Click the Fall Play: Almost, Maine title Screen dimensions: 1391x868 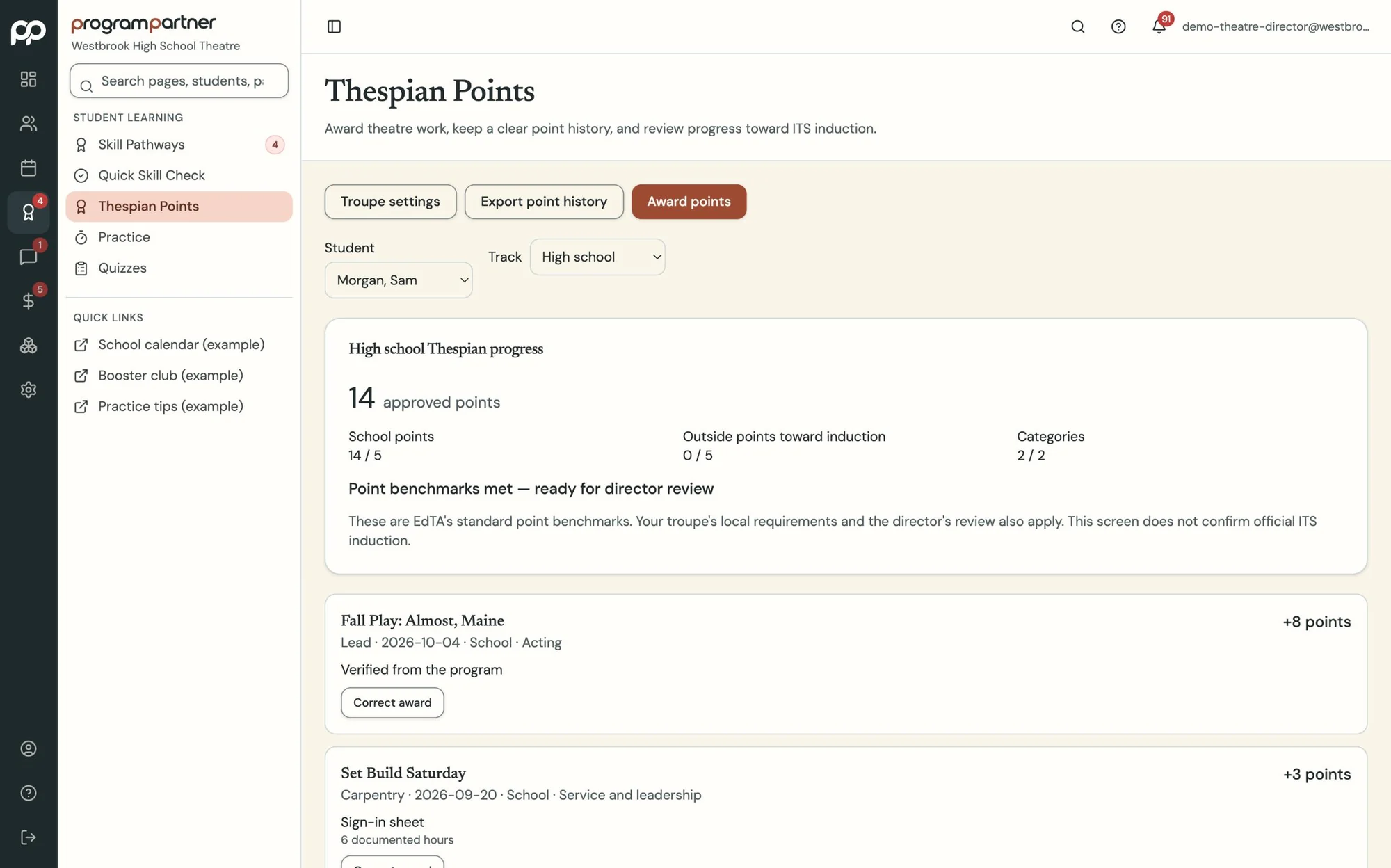(x=422, y=620)
